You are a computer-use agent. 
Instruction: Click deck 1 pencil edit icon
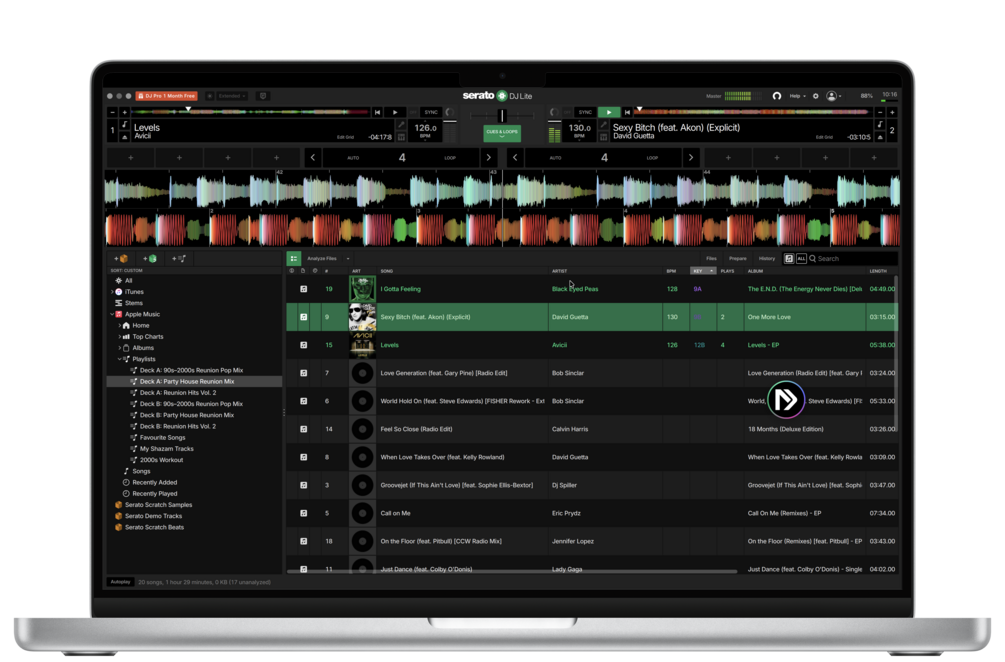tap(401, 125)
